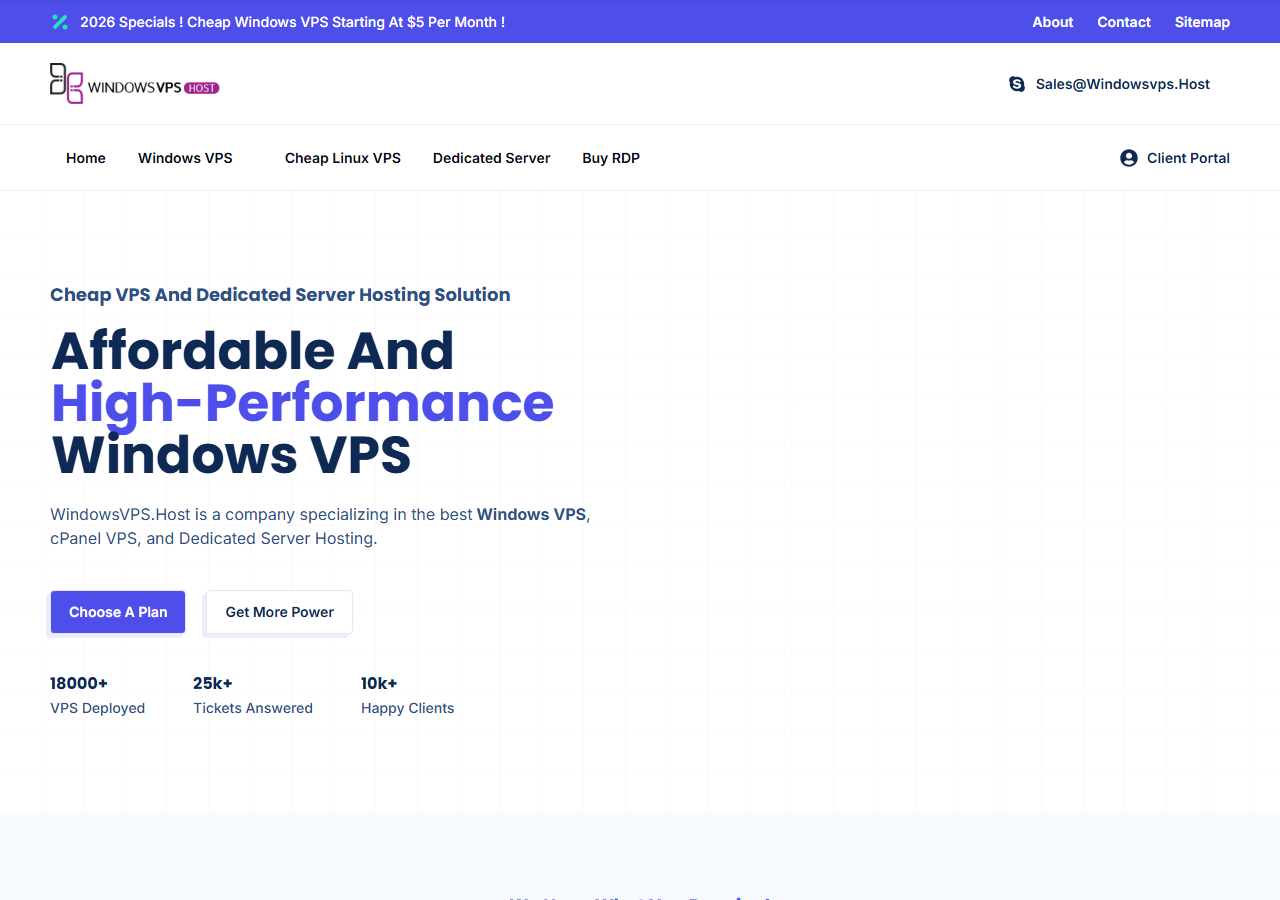Click the "Cheap VPS And Dedicated Server Hosting Solution" subtitle

(280, 295)
